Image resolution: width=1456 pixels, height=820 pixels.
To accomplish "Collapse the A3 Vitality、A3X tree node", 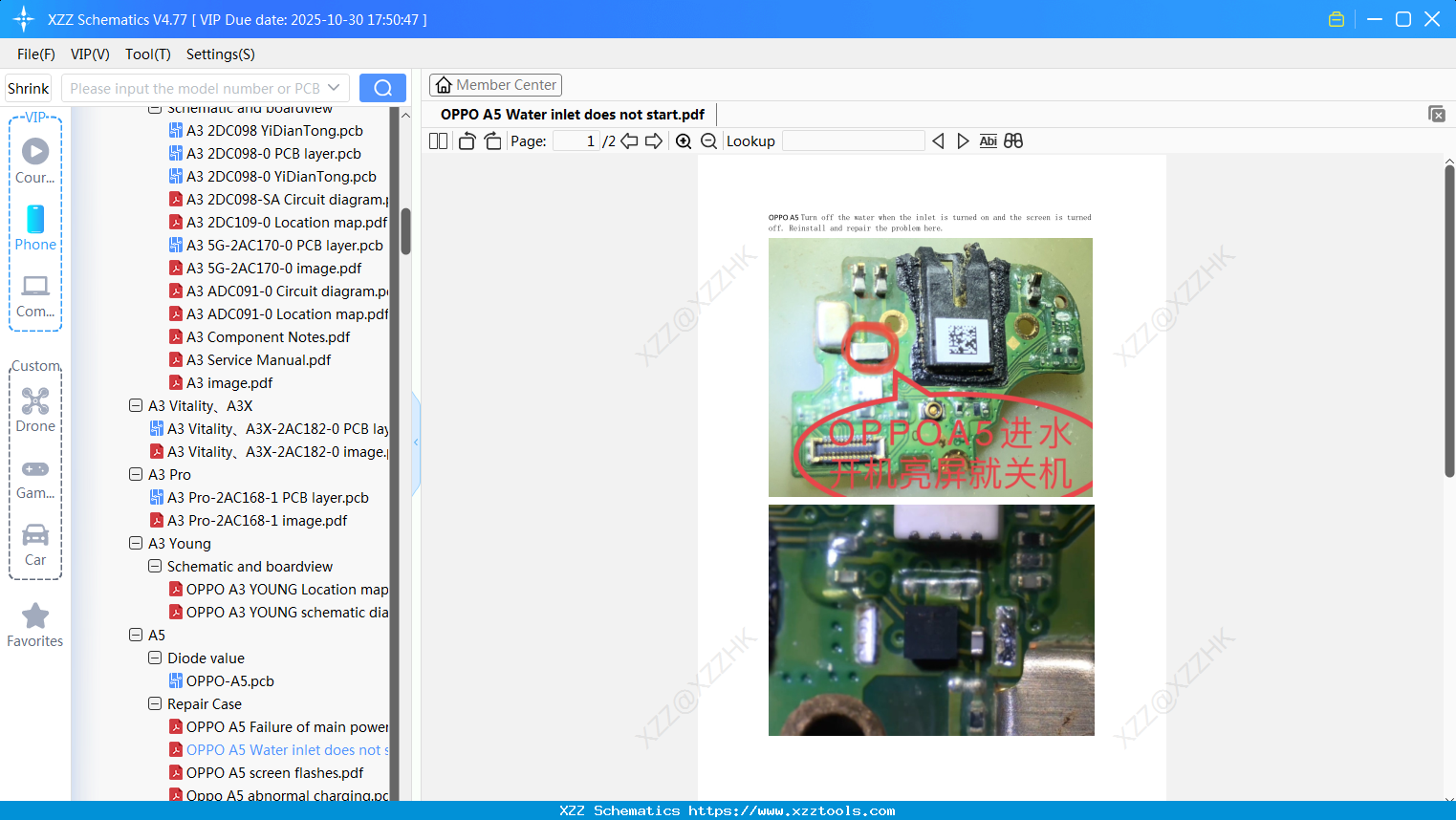I will pos(136,405).
